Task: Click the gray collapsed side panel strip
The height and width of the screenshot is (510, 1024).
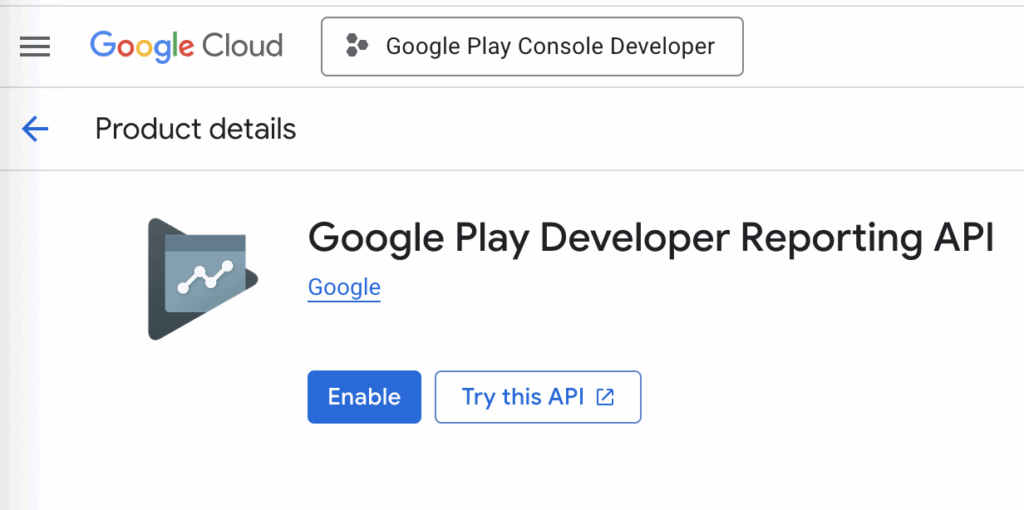Action: (x=18, y=340)
